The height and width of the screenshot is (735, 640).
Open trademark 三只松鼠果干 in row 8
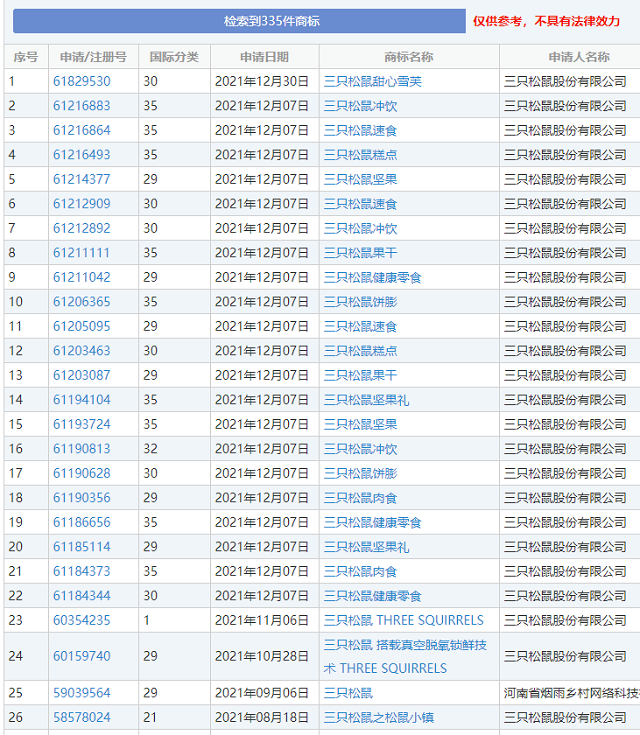click(x=361, y=253)
